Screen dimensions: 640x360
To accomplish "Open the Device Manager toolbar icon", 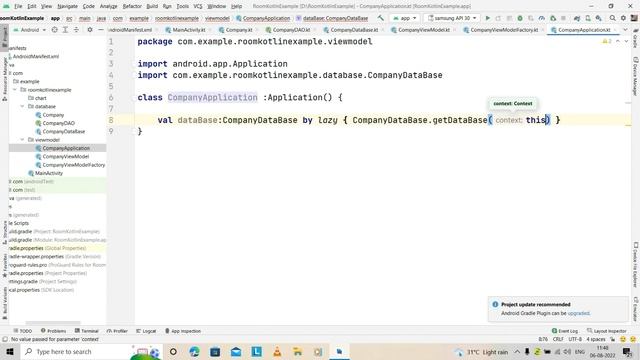I will pos(588,18).
